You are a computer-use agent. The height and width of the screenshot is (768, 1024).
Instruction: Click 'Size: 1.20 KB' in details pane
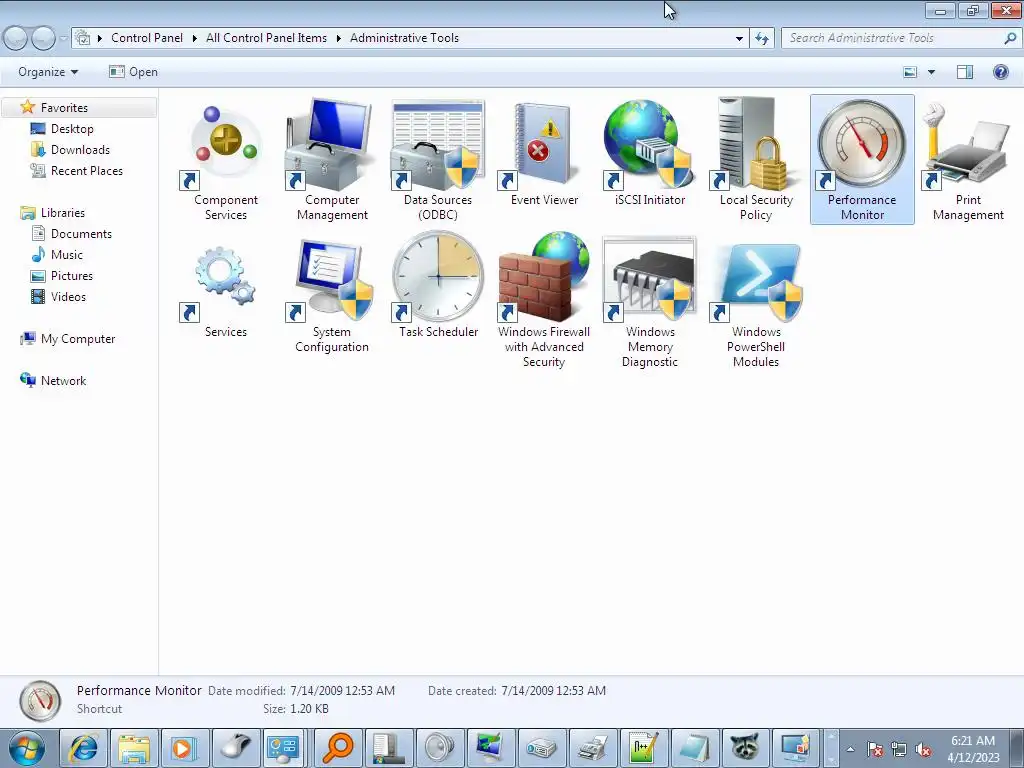tap(296, 709)
